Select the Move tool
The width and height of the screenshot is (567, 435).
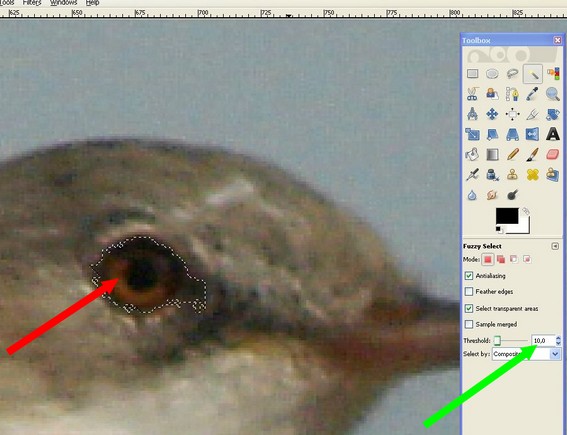[x=492, y=114]
